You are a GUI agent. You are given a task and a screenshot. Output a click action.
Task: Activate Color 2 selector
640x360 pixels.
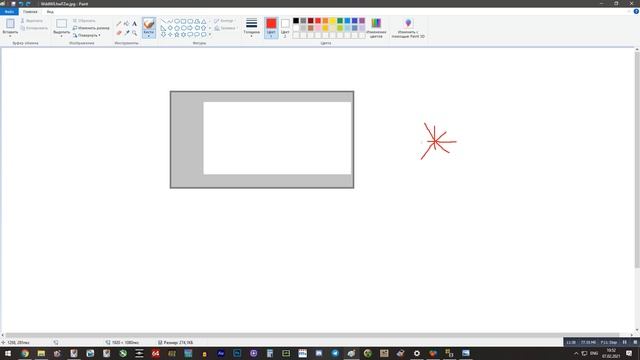(285, 28)
